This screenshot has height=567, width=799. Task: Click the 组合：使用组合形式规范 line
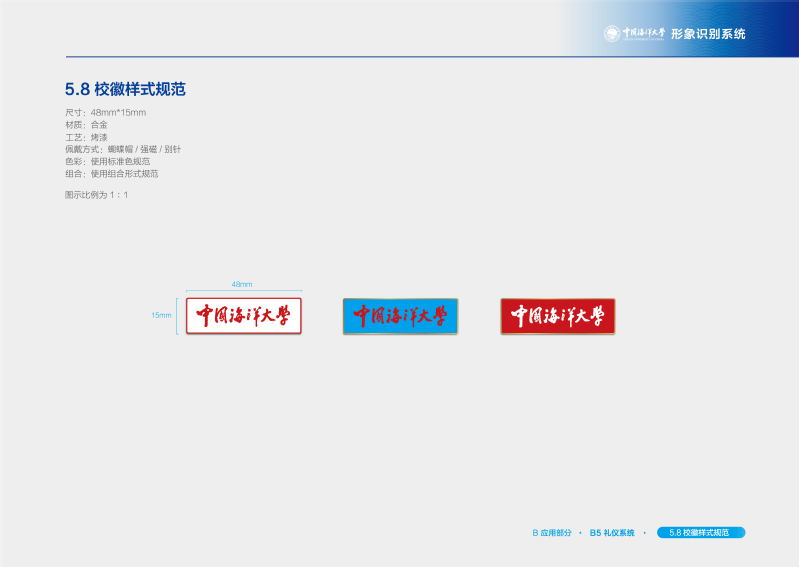click(111, 173)
